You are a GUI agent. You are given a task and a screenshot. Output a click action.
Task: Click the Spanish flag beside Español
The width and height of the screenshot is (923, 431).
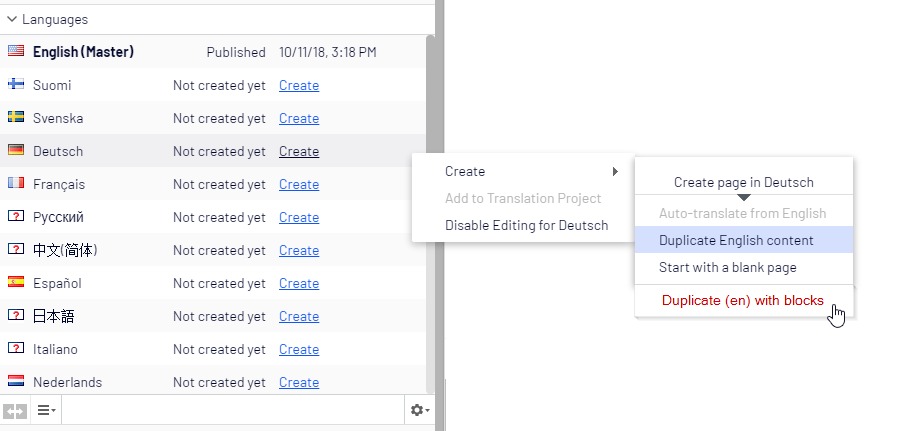15,283
